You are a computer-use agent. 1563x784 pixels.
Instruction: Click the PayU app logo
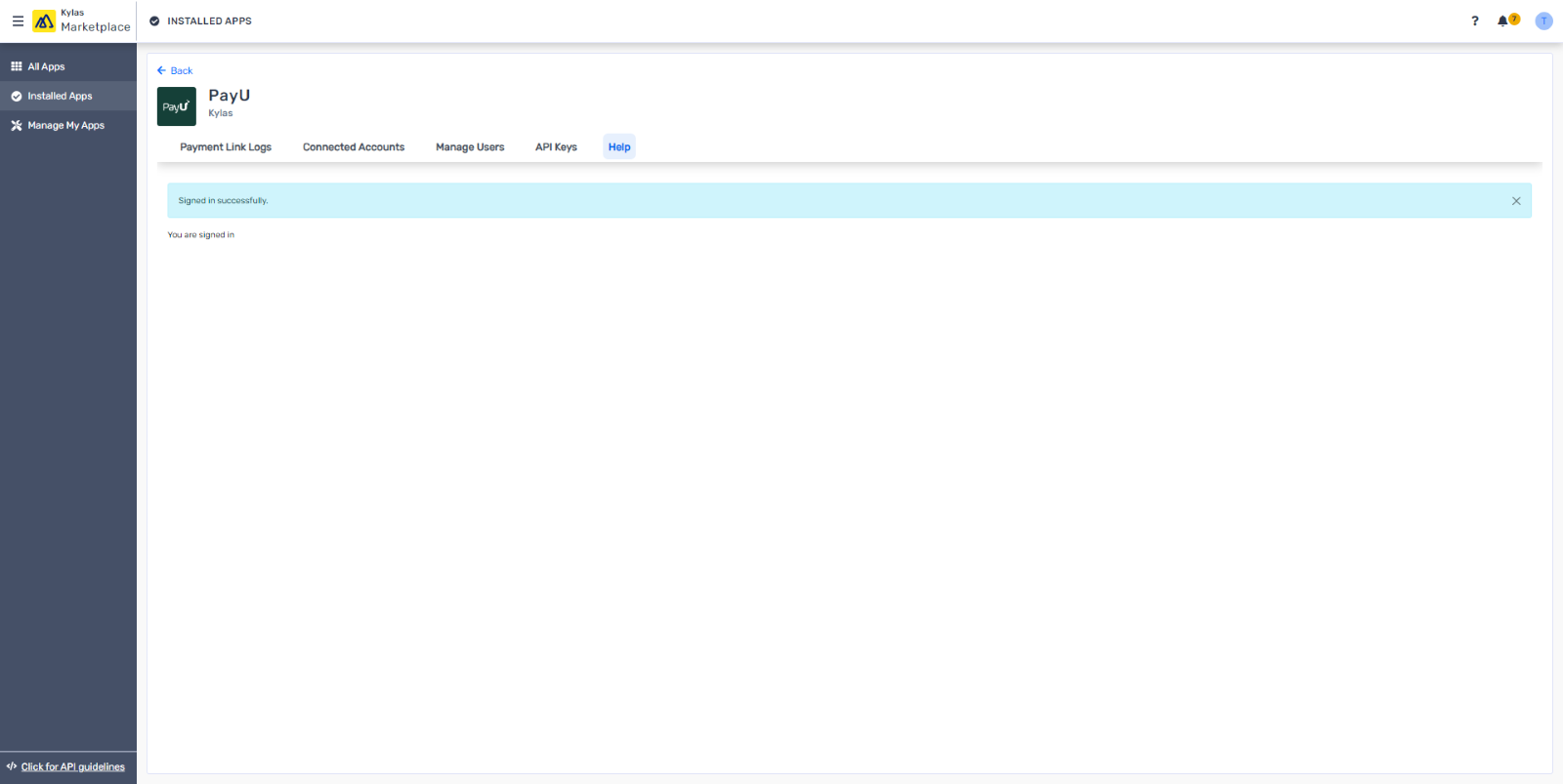click(x=177, y=106)
